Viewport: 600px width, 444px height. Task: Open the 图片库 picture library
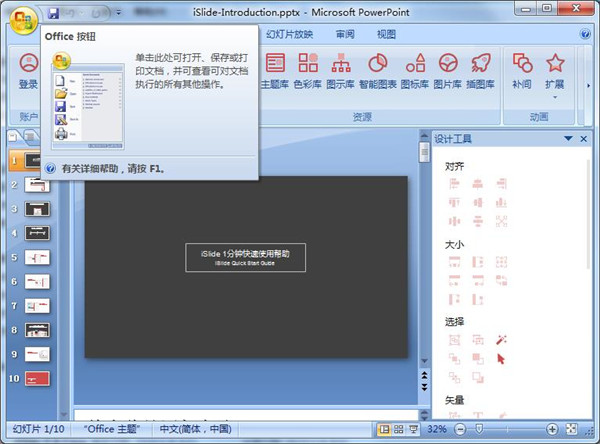[x=448, y=71]
